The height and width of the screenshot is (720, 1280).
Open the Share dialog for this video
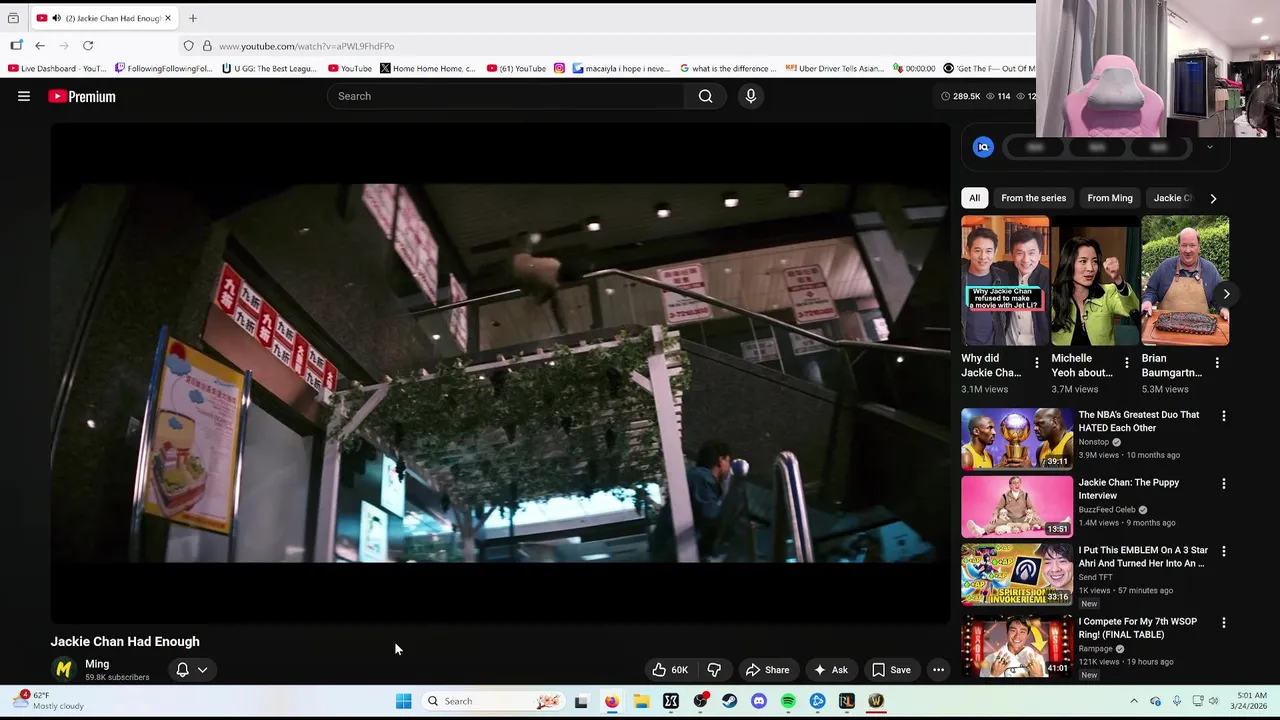(768, 670)
